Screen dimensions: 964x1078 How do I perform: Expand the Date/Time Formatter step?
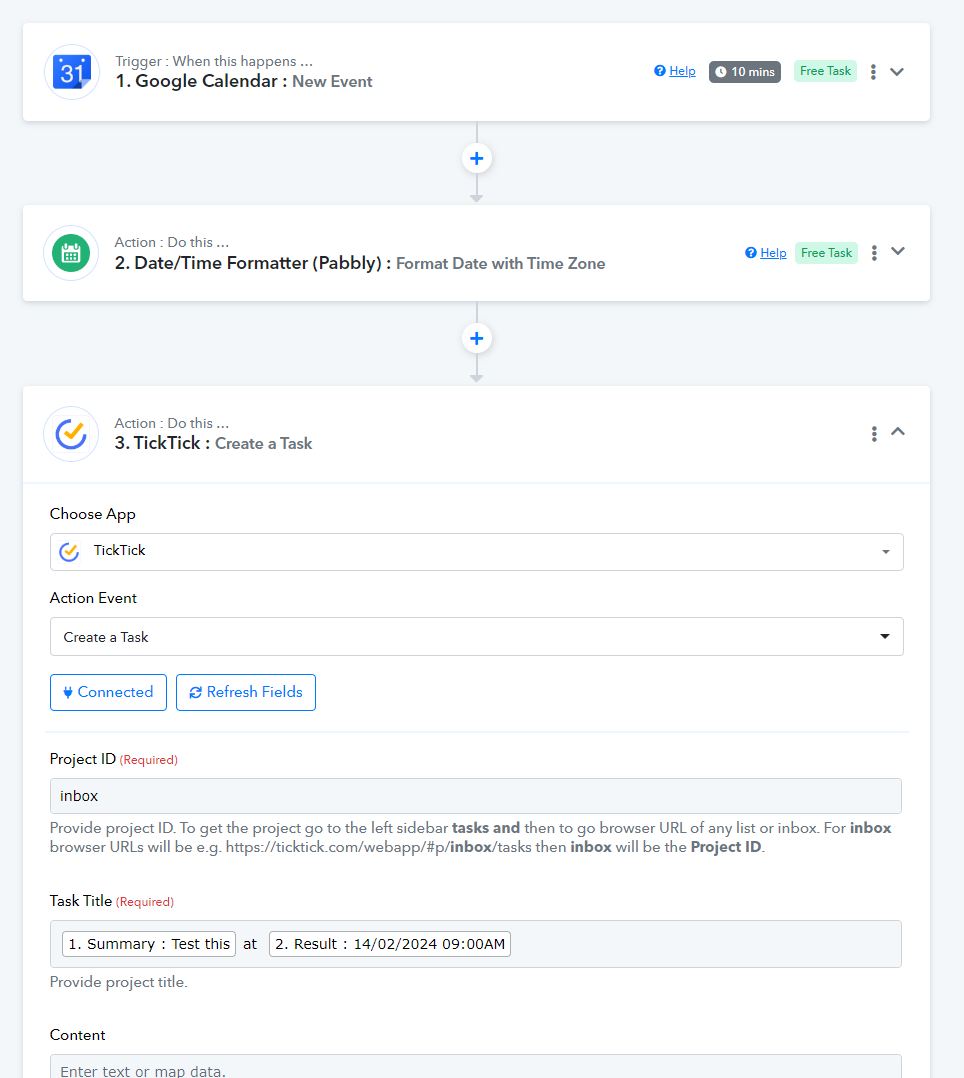click(x=898, y=252)
